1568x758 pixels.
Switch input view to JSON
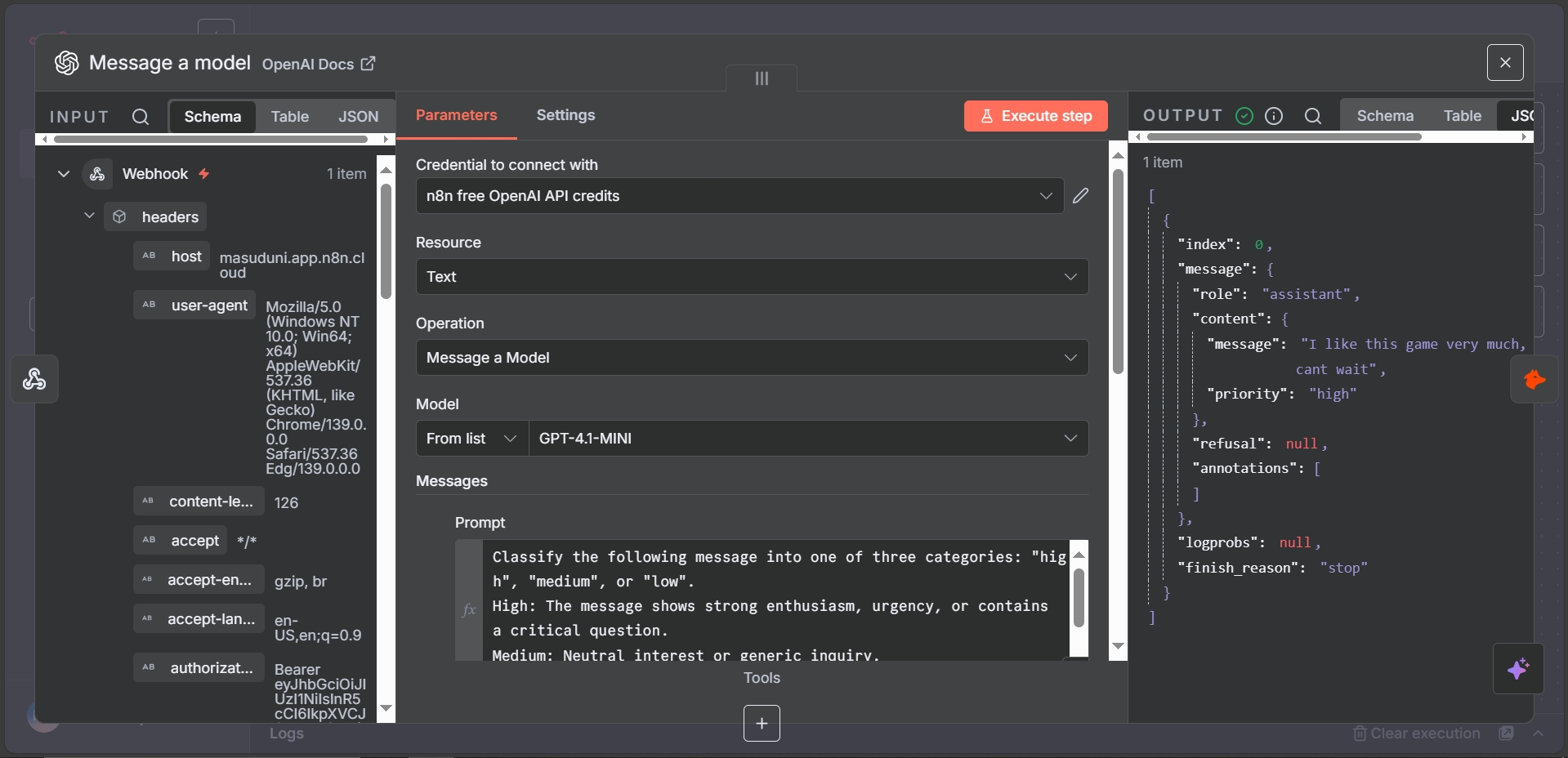[x=359, y=117]
